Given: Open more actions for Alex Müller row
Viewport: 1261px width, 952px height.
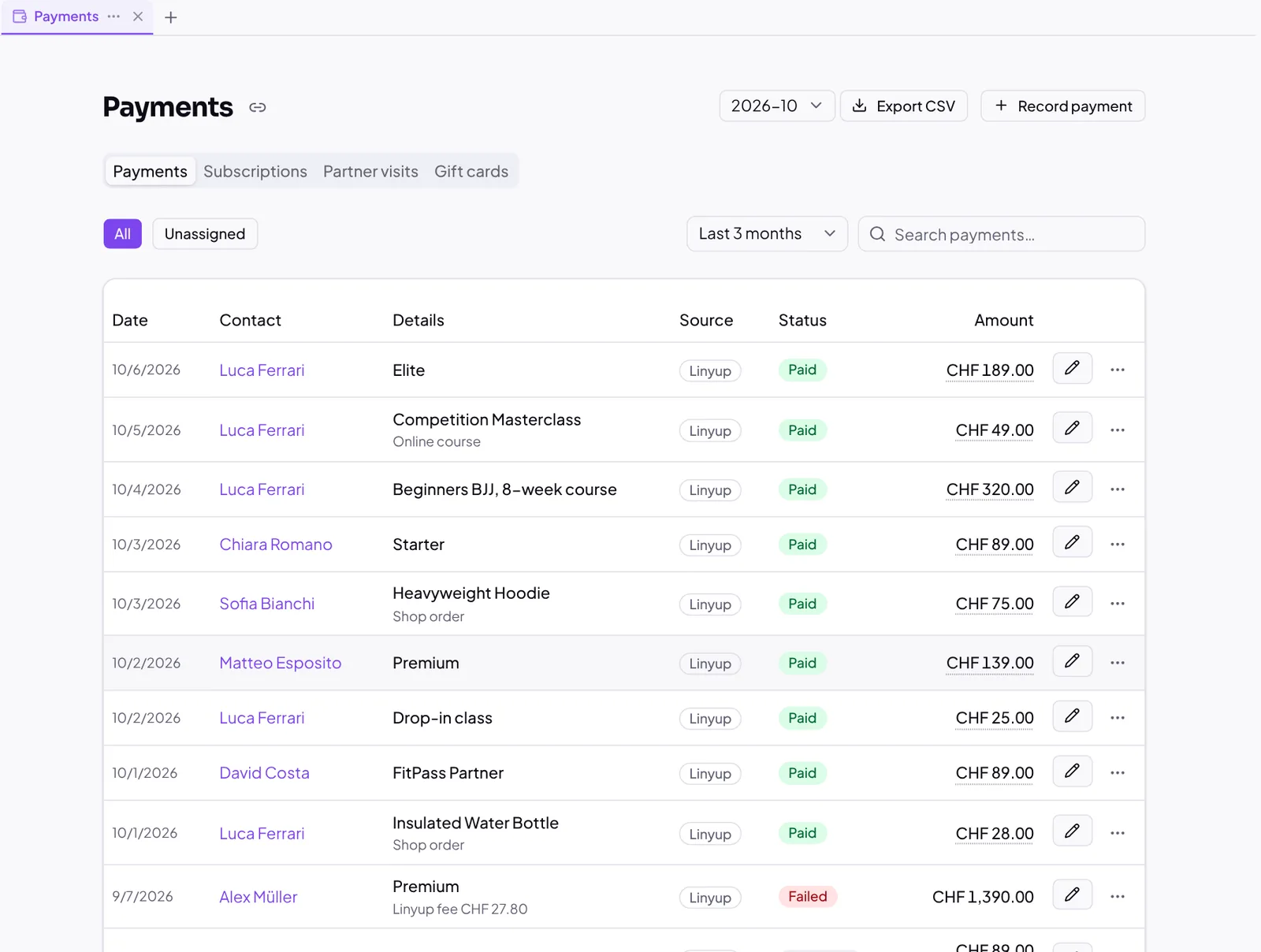Looking at the screenshot, I should pos(1118,897).
